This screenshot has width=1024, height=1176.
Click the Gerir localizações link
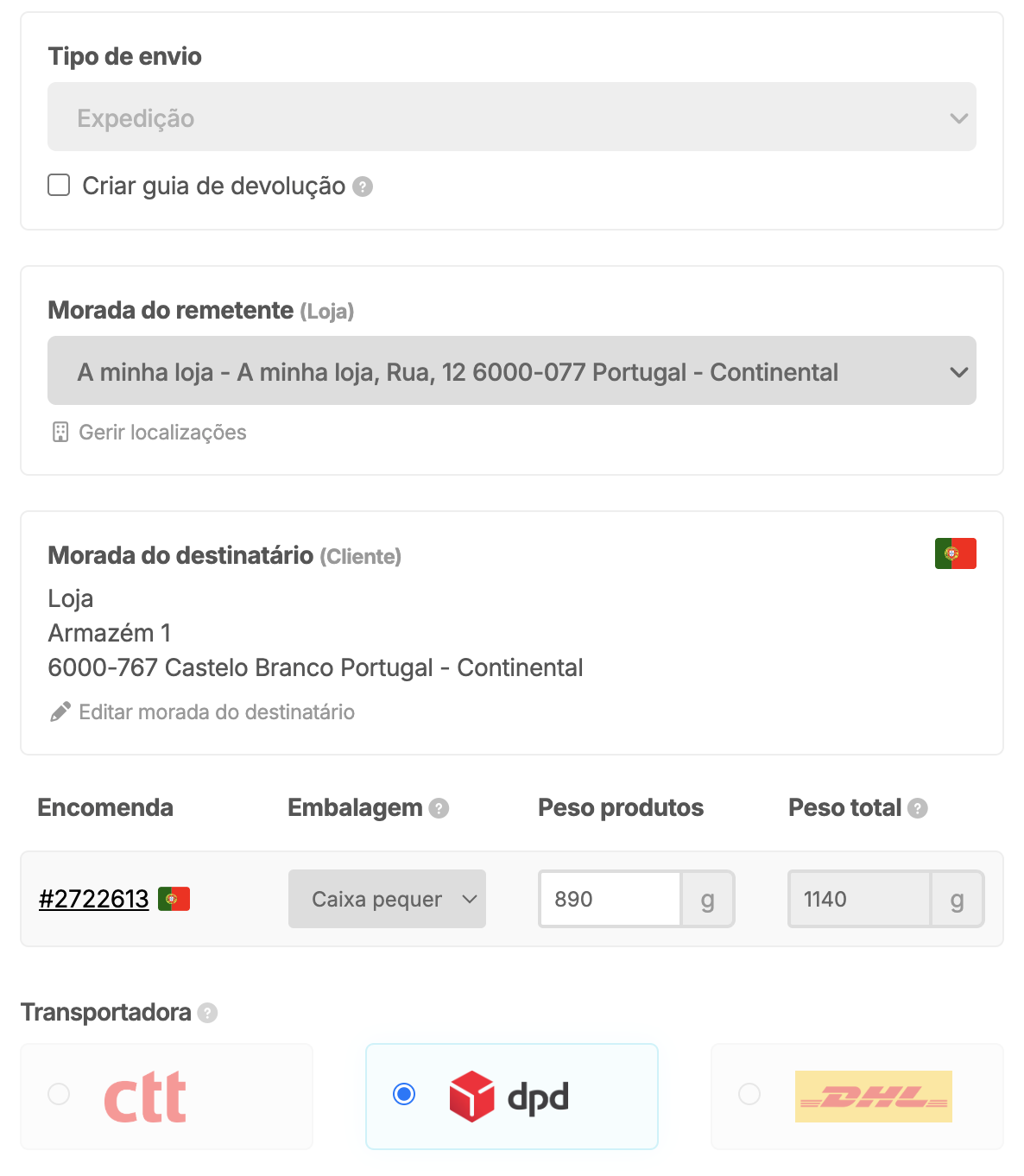point(162,432)
